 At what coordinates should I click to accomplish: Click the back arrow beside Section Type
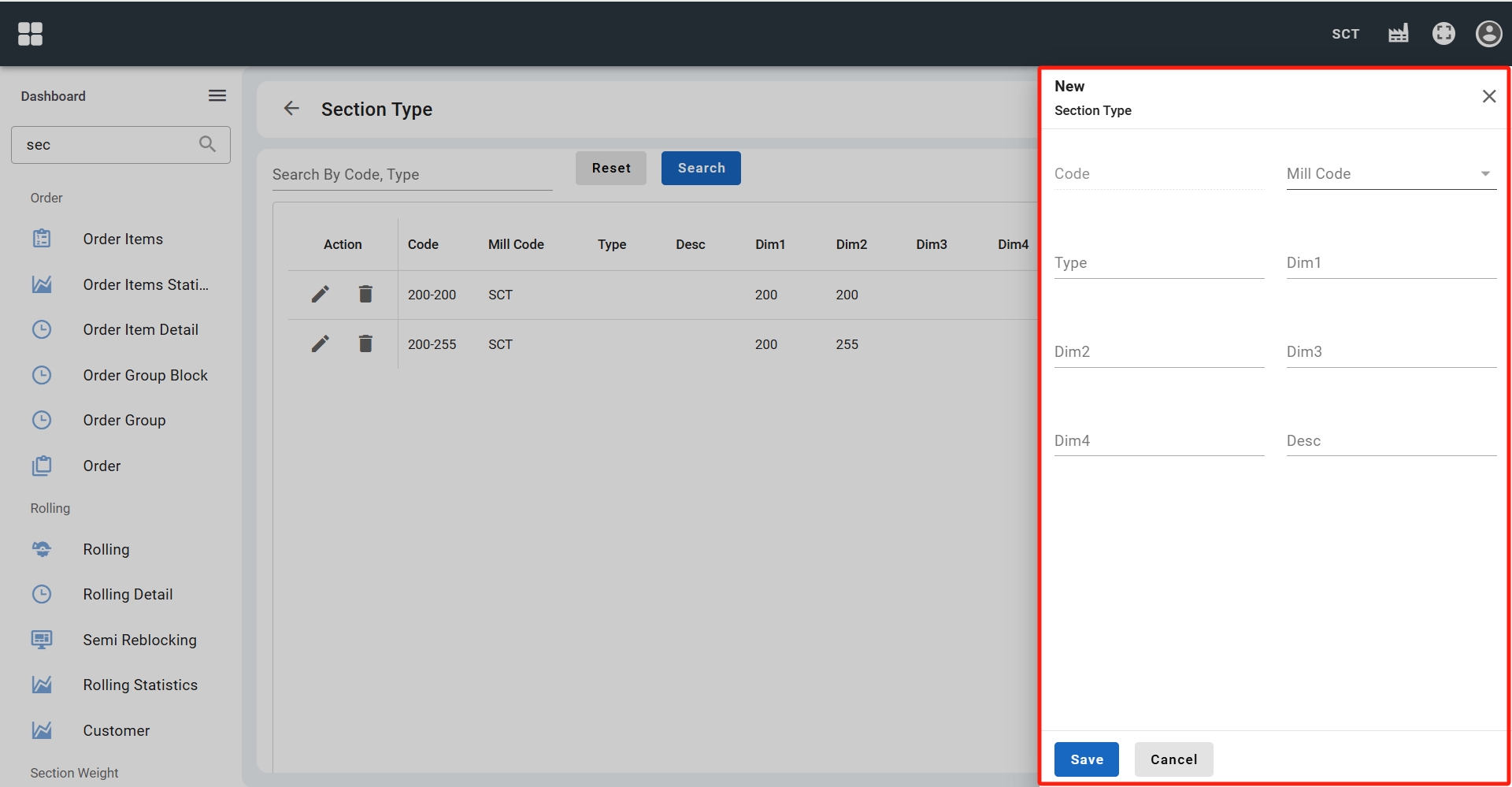tap(291, 109)
